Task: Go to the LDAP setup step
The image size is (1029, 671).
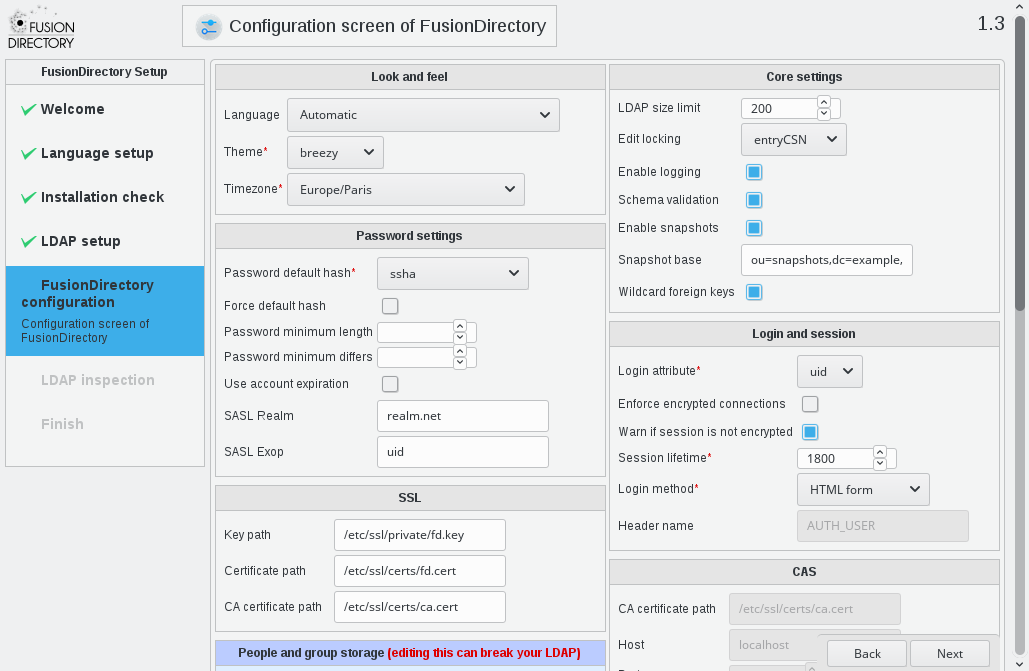Action: click(81, 241)
